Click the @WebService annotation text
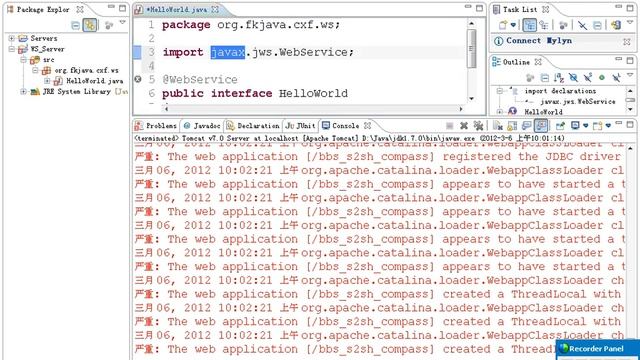 tap(200, 80)
